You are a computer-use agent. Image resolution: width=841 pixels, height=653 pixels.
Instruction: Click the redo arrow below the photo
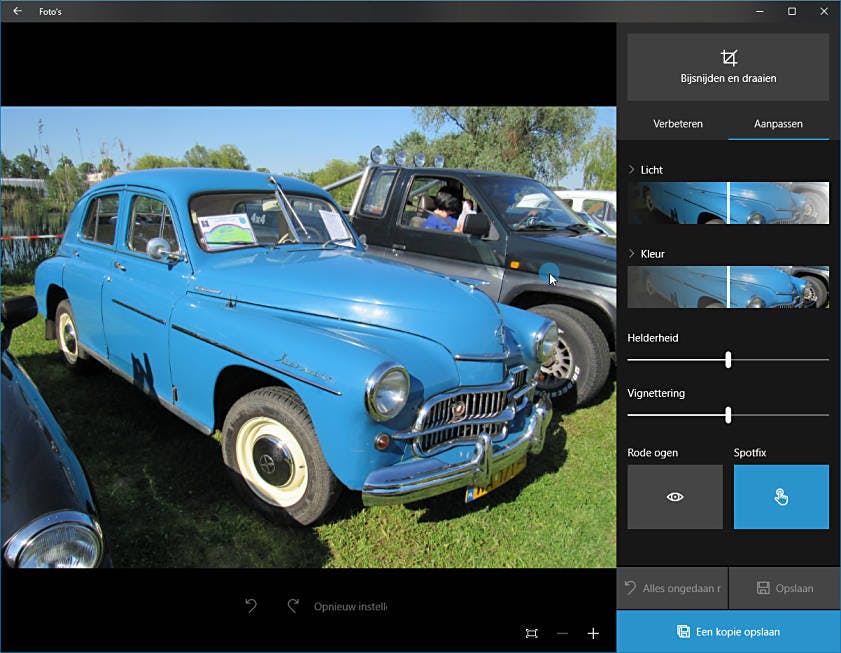tap(293, 606)
